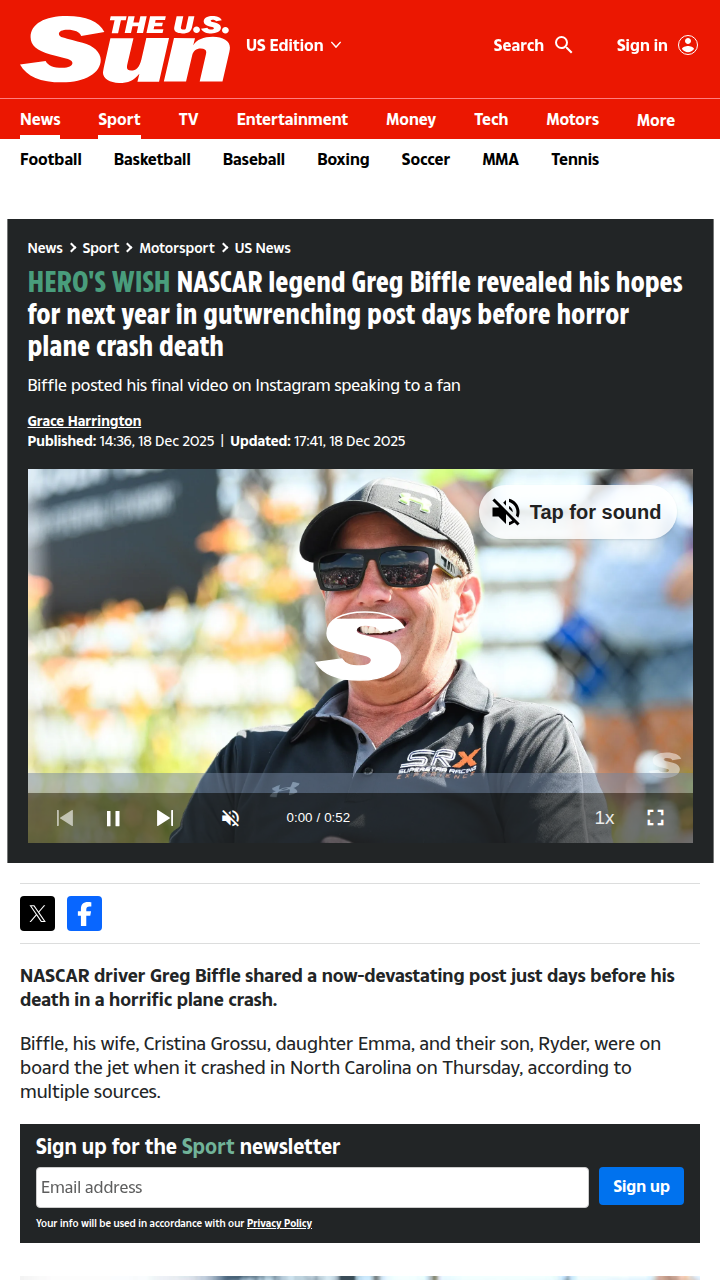
Task: Change playback speed 1x option
Action: [x=604, y=818]
